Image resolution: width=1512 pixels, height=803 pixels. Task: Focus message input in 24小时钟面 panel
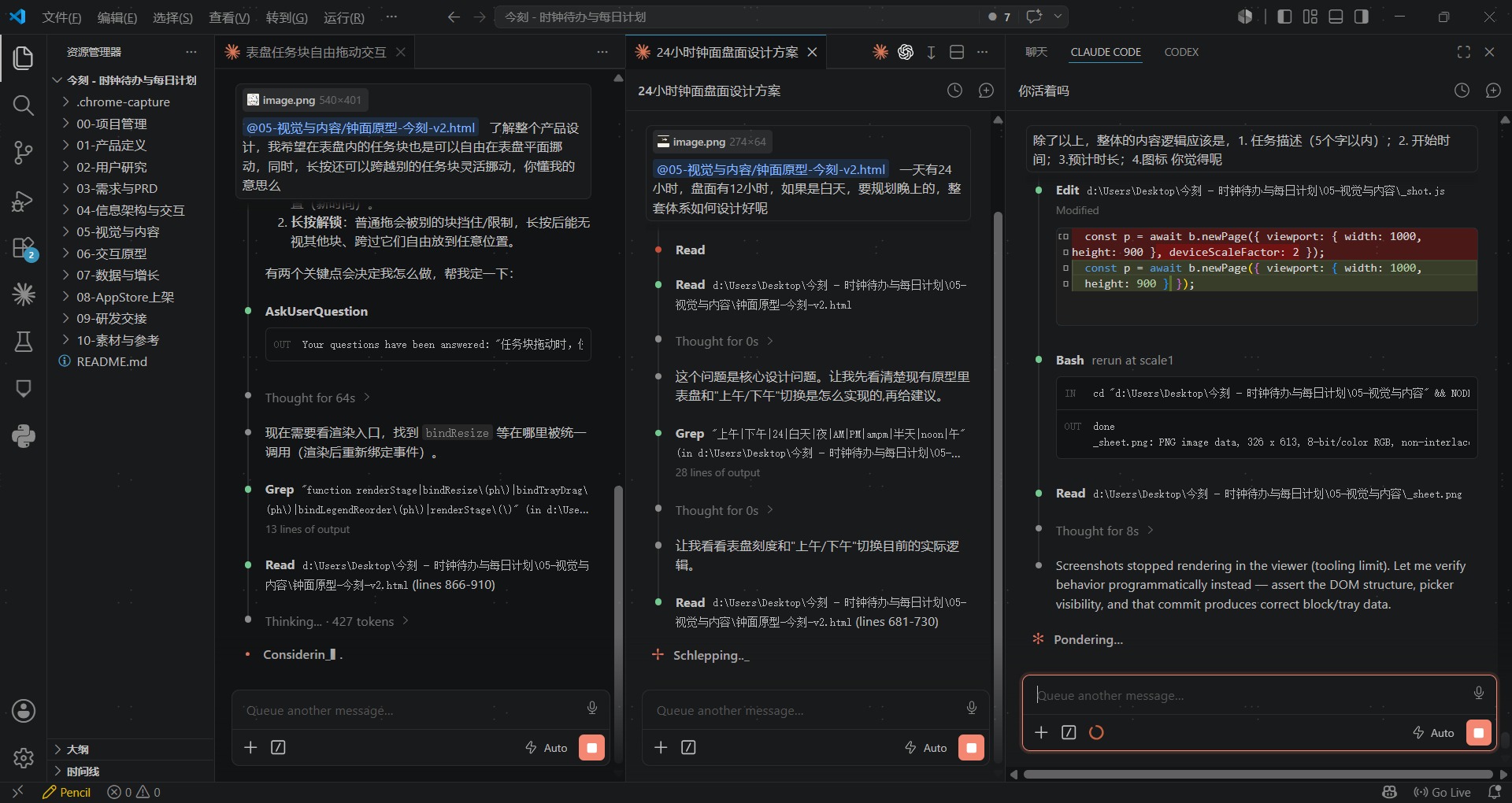(x=803, y=710)
